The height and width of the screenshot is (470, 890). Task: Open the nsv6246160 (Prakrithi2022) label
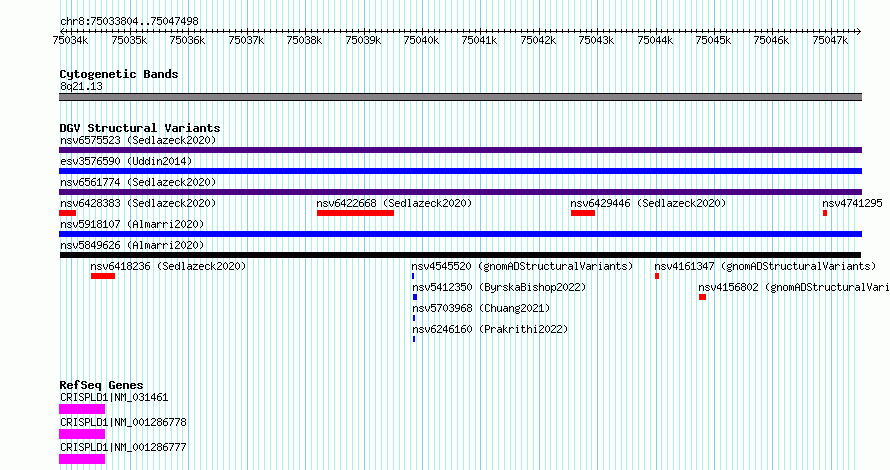490,329
